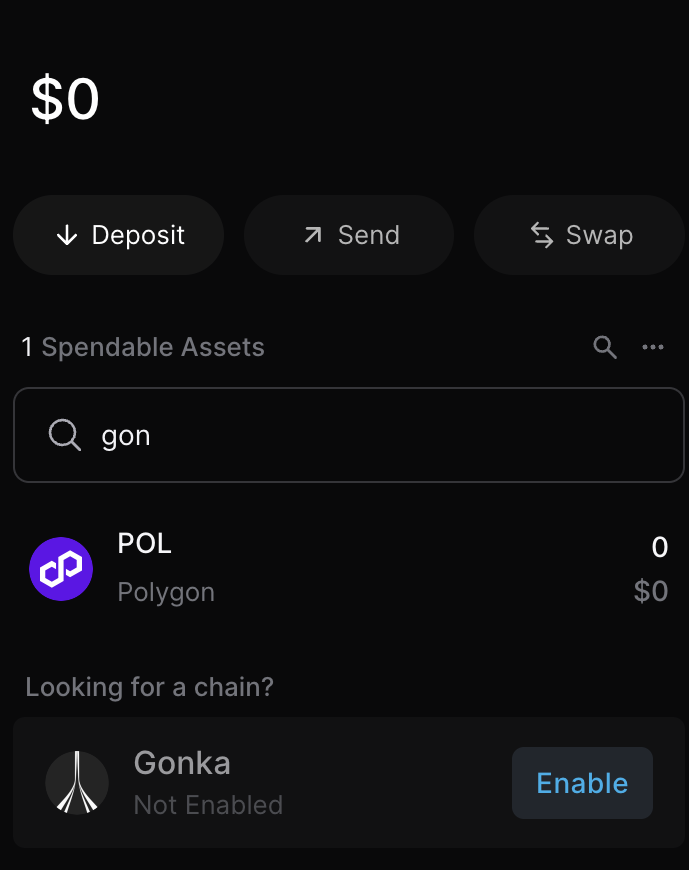Click the search icon beside Spendable Assets
This screenshot has width=689, height=870.
[605, 347]
